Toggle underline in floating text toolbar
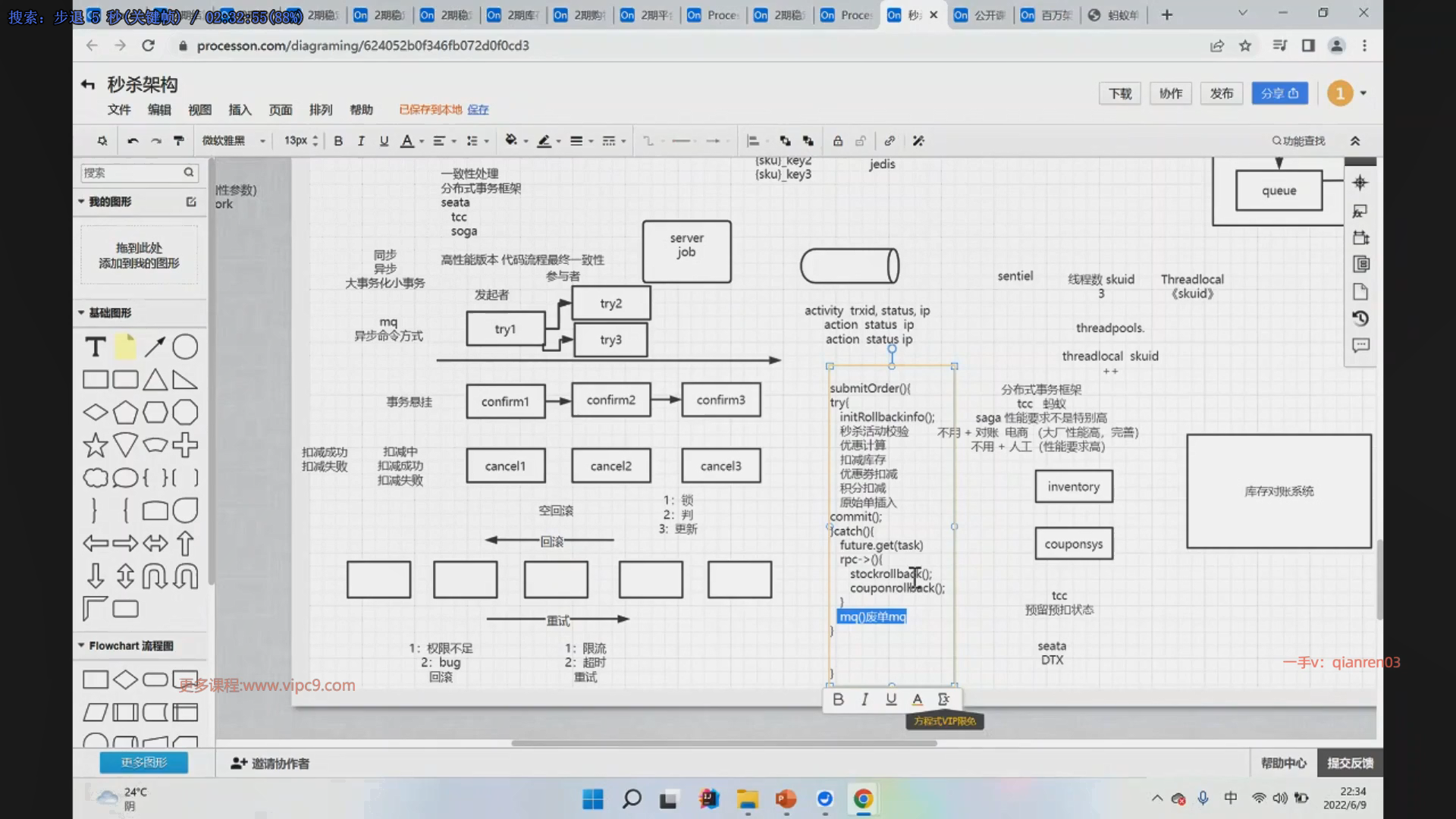1456x819 pixels. click(891, 699)
